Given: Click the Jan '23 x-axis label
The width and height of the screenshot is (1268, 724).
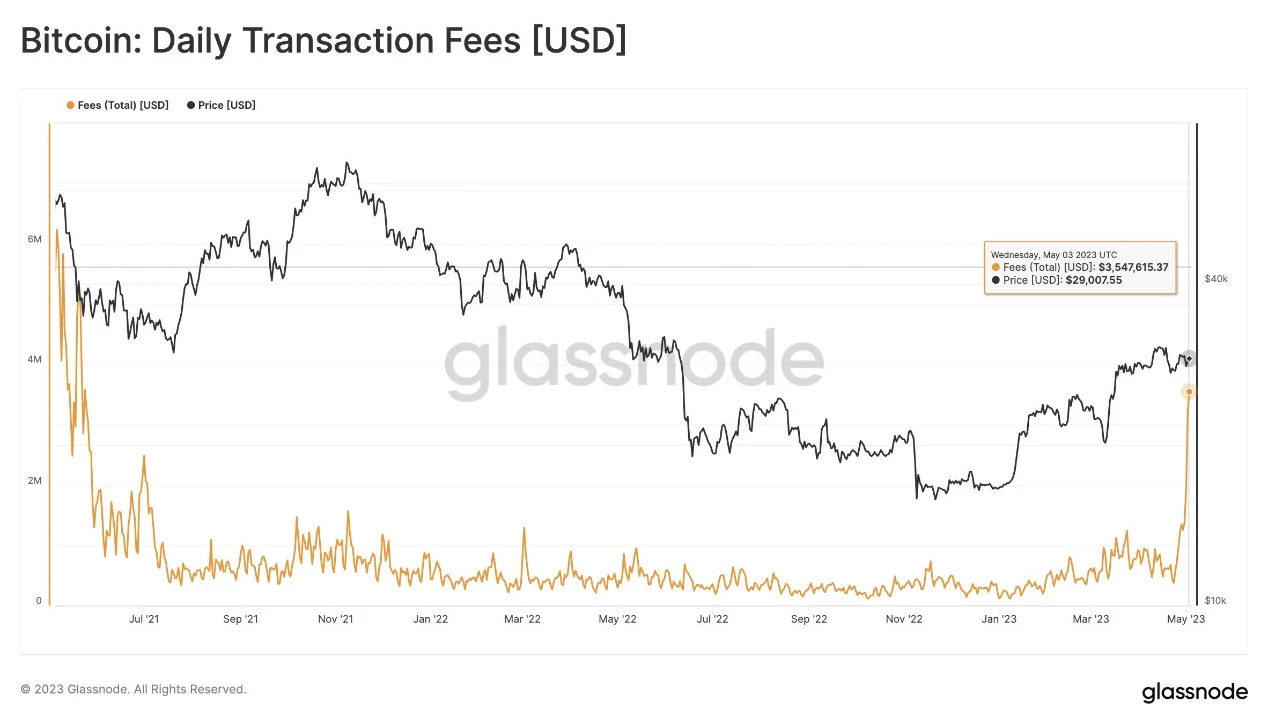Looking at the screenshot, I should click(x=999, y=620).
